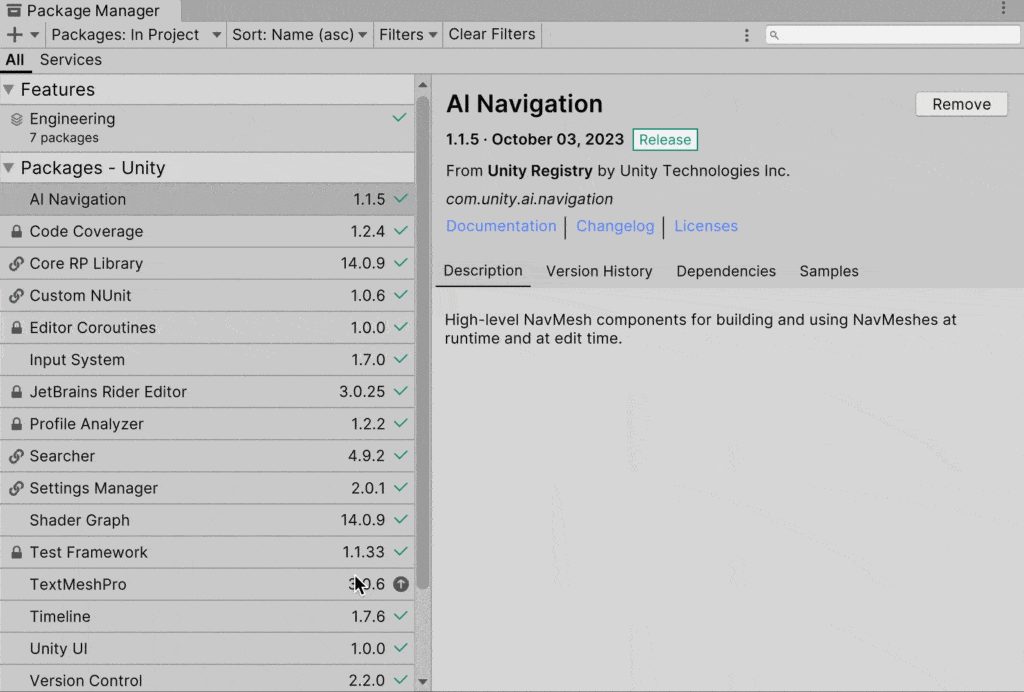The image size is (1024, 692).
Task: Click the lock icon beside Test Framework
Action: pos(16,552)
